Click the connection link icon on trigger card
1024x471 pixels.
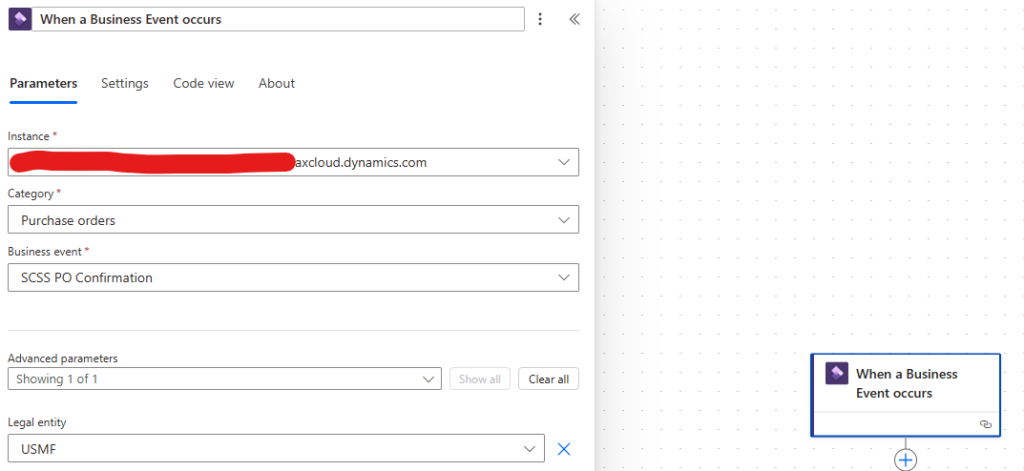(x=985, y=424)
